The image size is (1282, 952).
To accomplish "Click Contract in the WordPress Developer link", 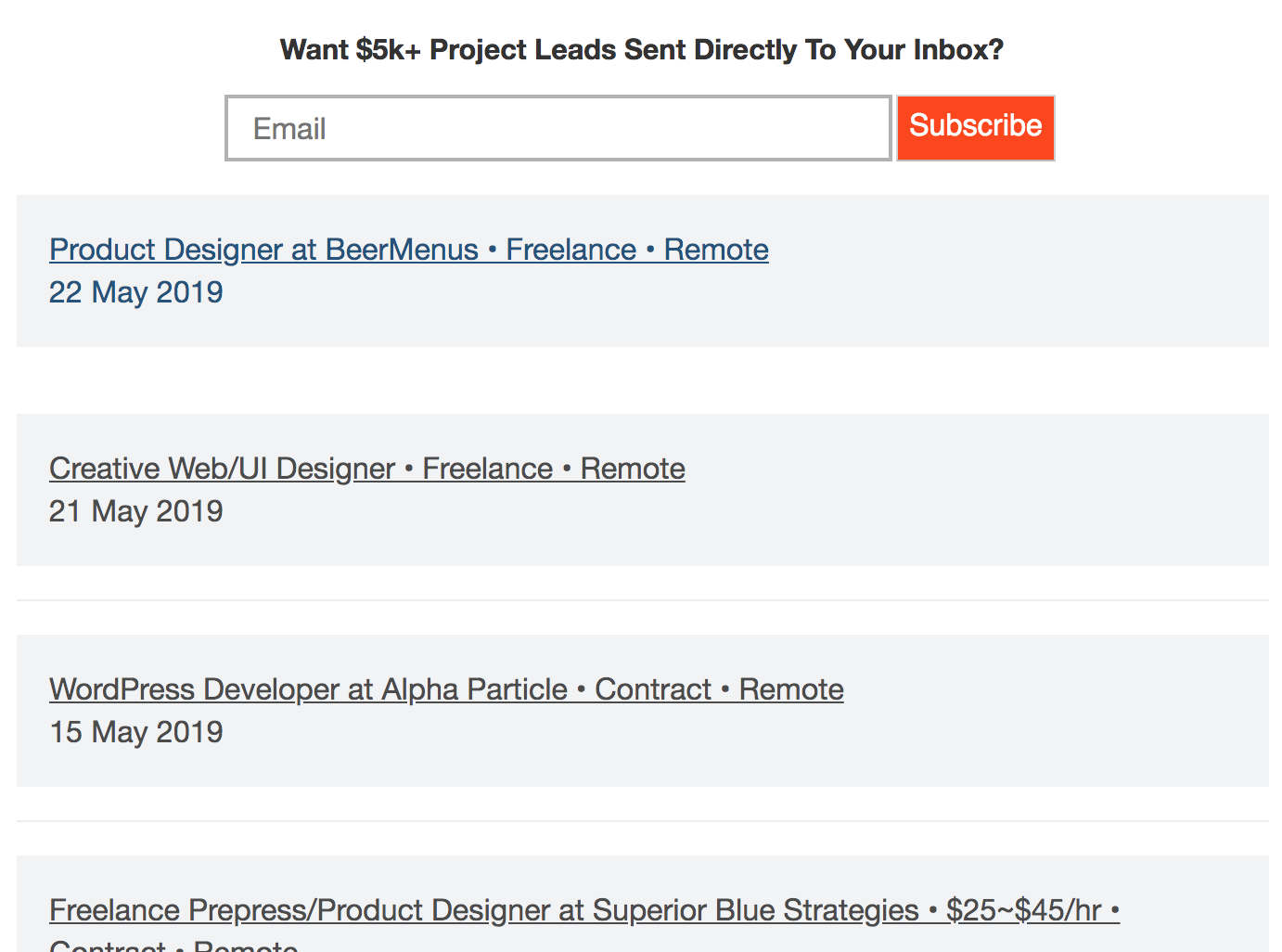I will pos(652,689).
